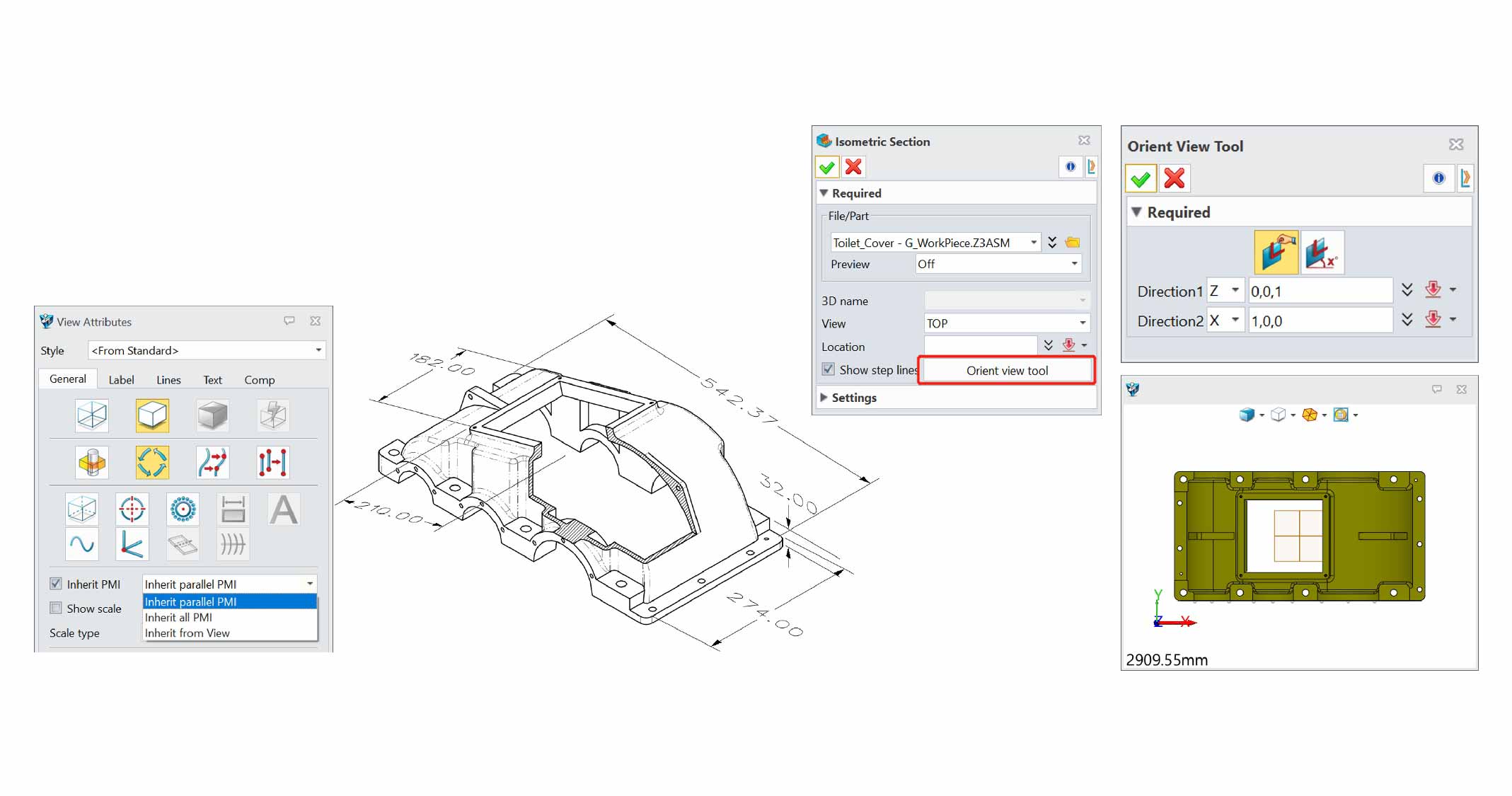Expand the Settings section
This screenshot has height=796, width=1512.
(853, 398)
